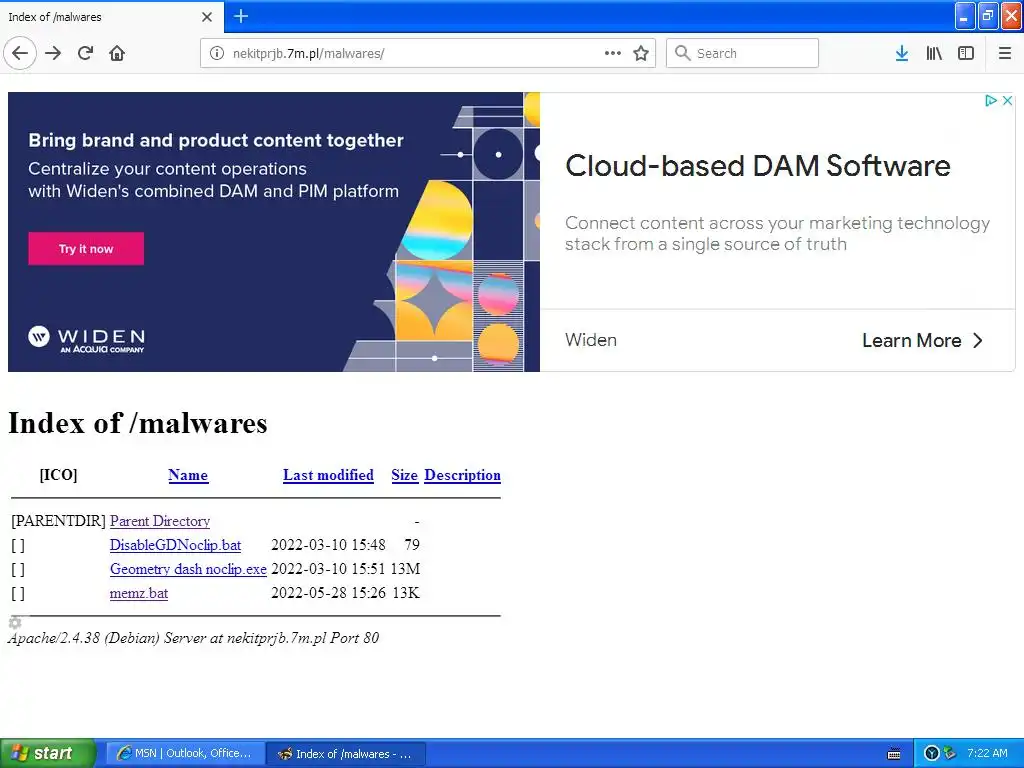Toggle the sidebar view icon
The height and width of the screenshot is (768, 1024).
pos(966,53)
